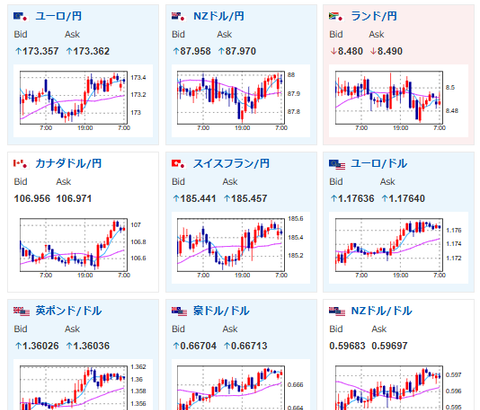Click the Canadian Dollar/Yen flag icon
The image size is (480, 410).
pyautogui.click(x=20, y=164)
